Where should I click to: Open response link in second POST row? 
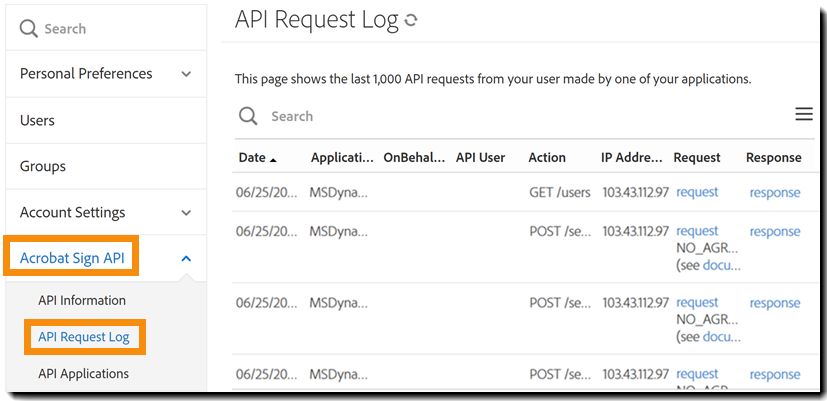775,303
